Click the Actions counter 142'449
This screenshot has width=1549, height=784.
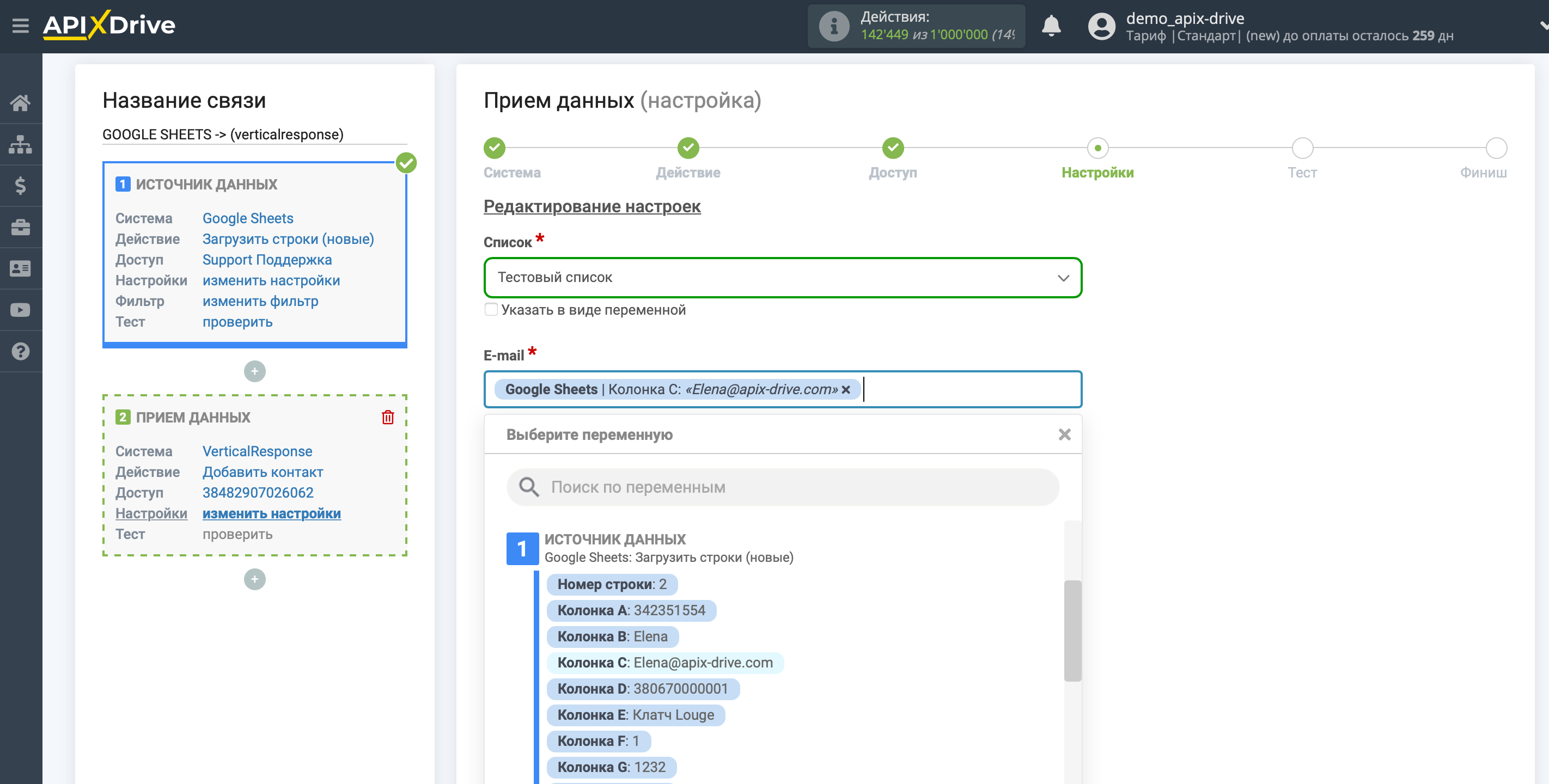(885, 35)
